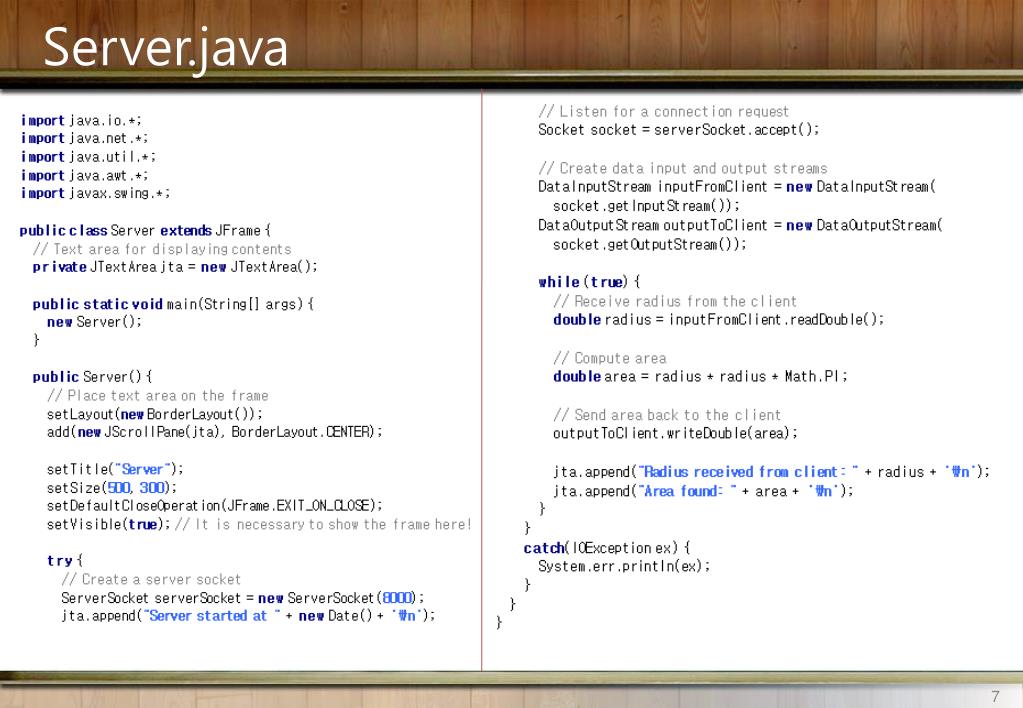Click 'DataOutputStream outputToClient' declaration line

click(x=741, y=225)
